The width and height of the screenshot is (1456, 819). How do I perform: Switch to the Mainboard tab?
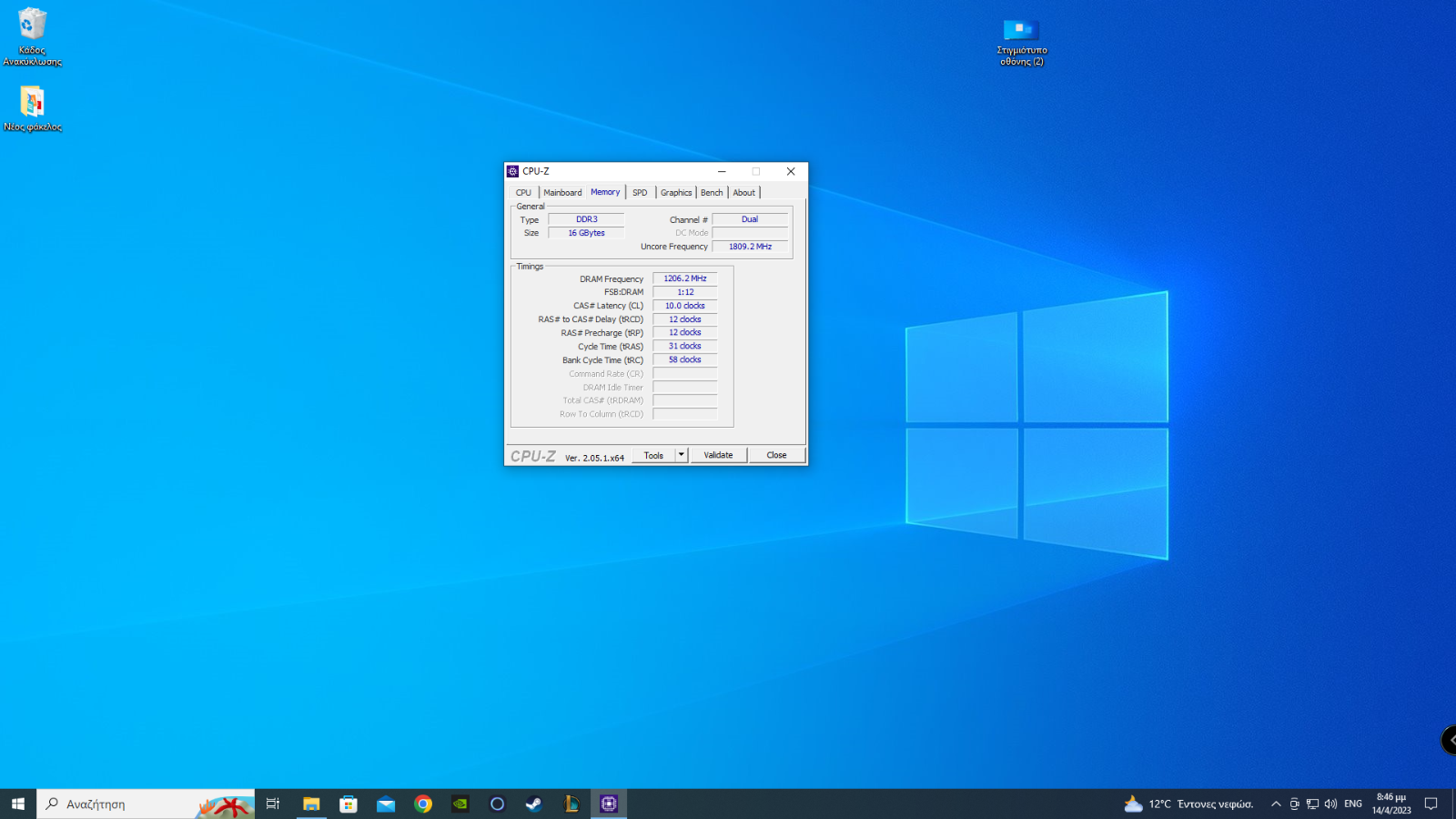point(562,192)
